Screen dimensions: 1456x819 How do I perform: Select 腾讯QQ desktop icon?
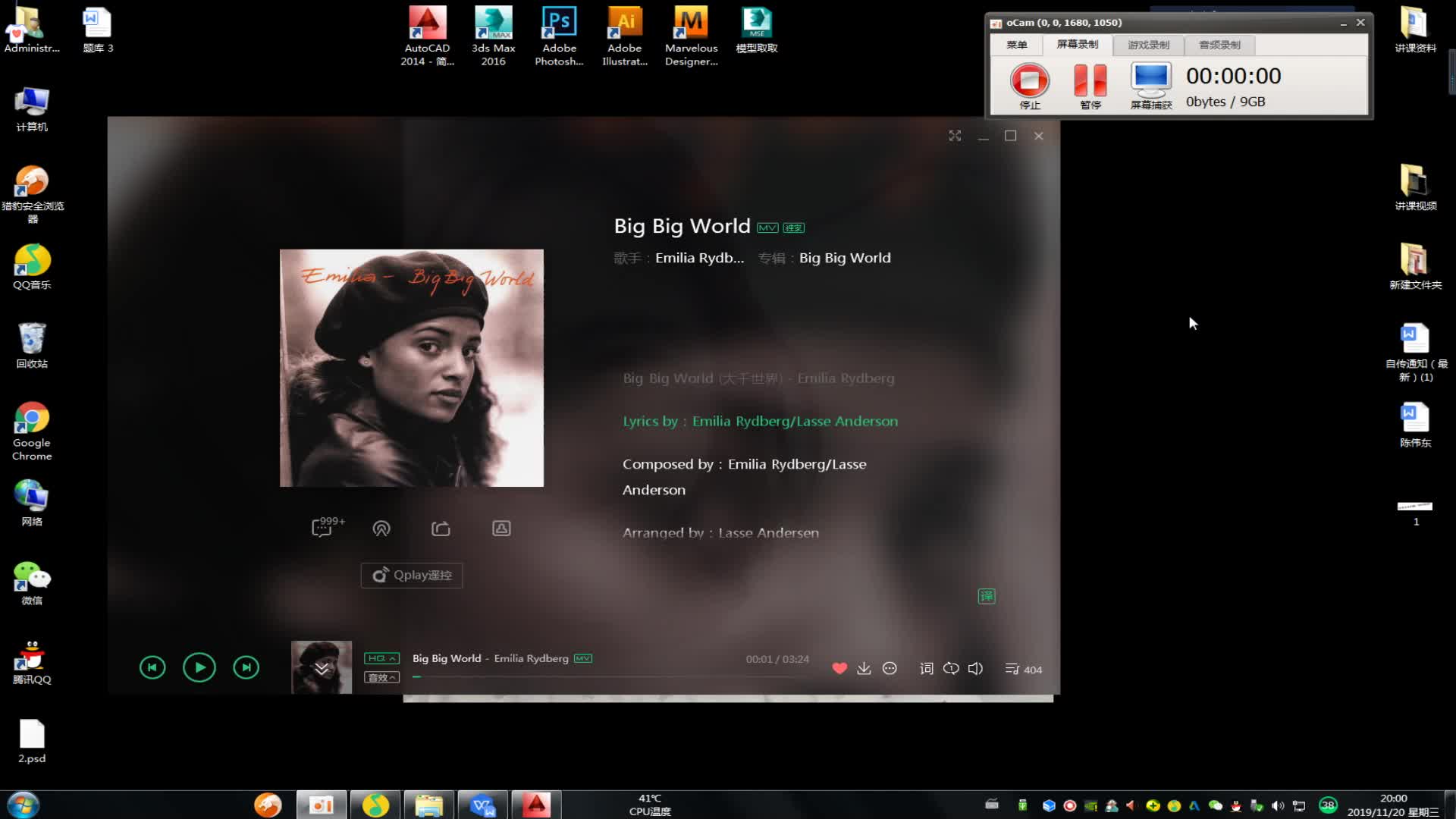click(x=32, y=662)
